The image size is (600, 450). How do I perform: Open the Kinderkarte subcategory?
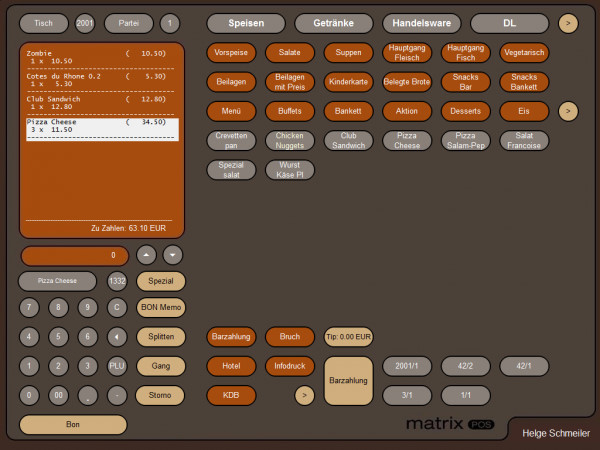point(348,82)
